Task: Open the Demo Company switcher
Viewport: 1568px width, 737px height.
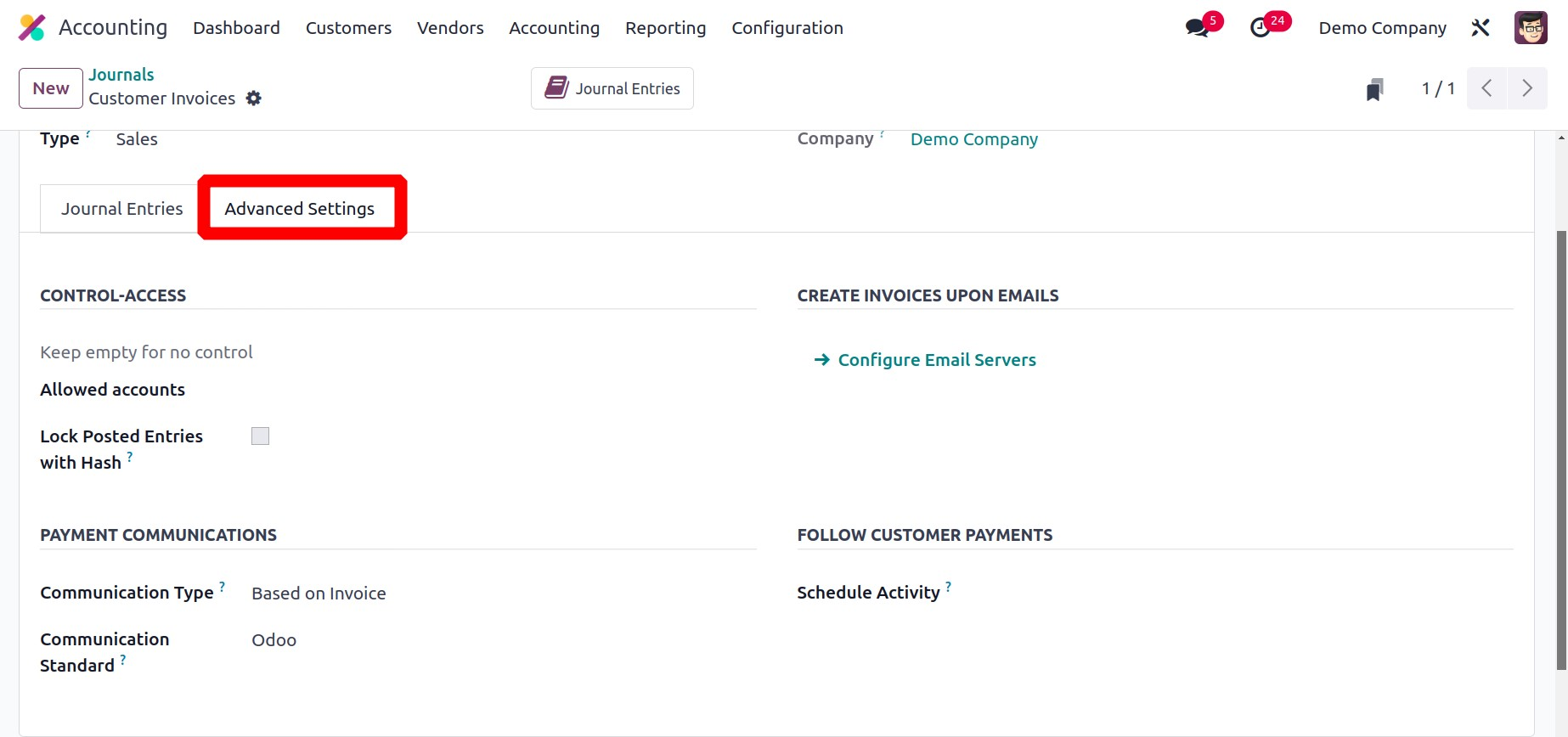Action: click(1382, 28)
